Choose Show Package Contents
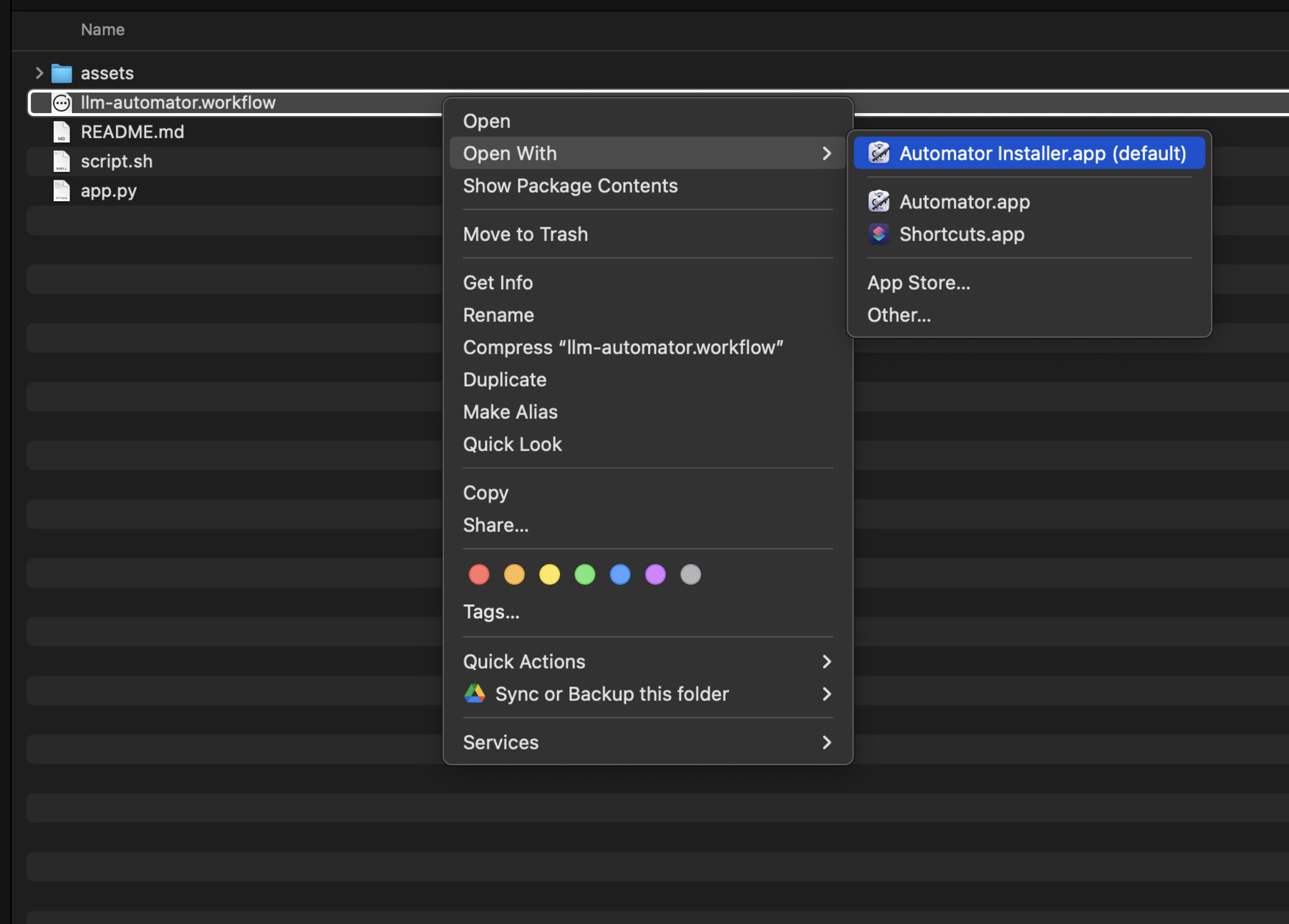This screenshot has height=924, width=1289. point(648,185)
